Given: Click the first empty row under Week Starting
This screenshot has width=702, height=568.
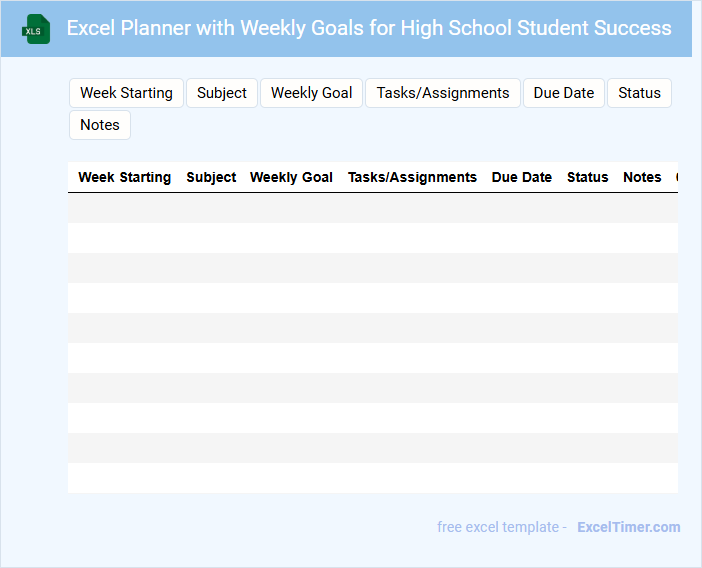Looking at the screenshot, I should 125,208.
